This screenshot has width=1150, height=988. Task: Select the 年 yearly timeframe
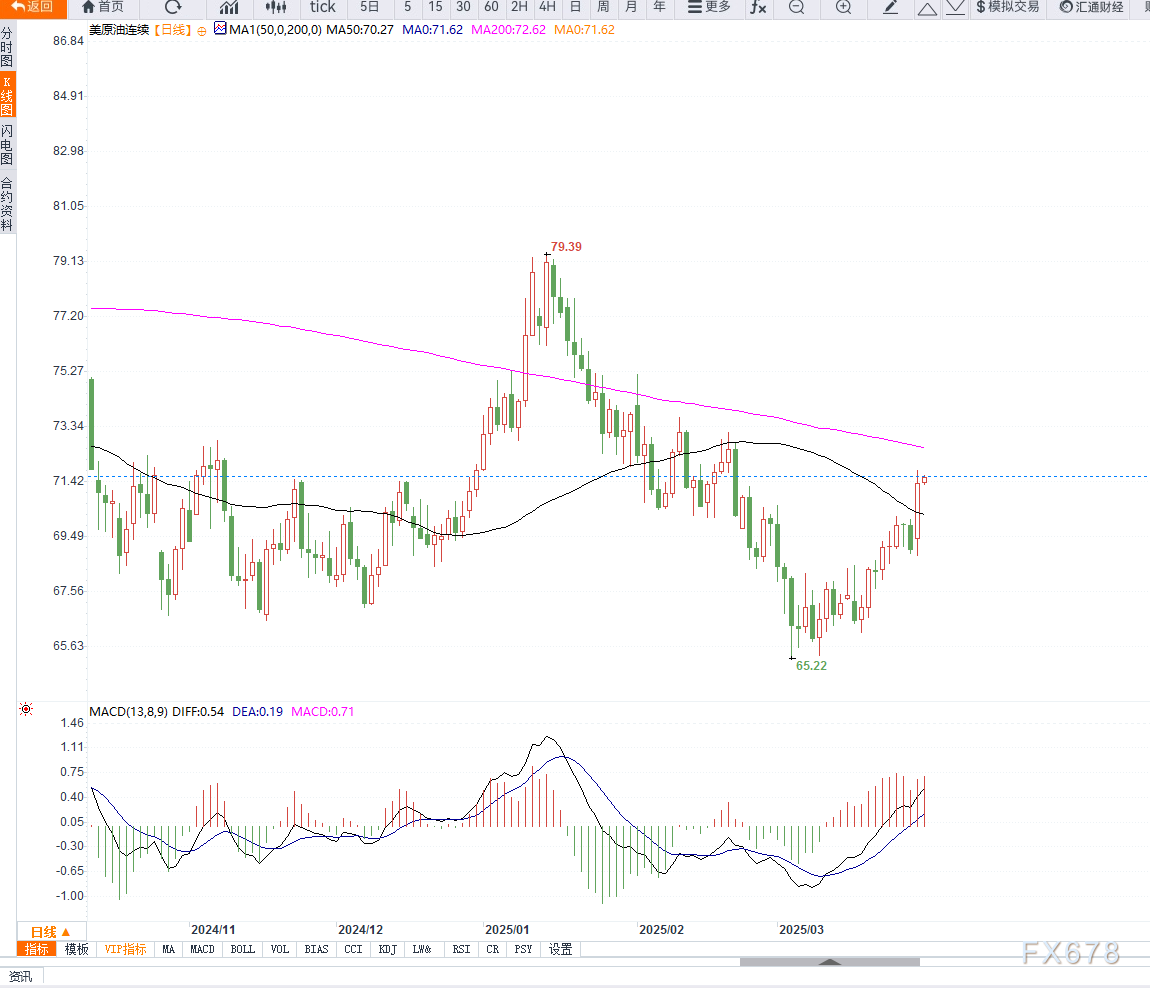[659, 7]
